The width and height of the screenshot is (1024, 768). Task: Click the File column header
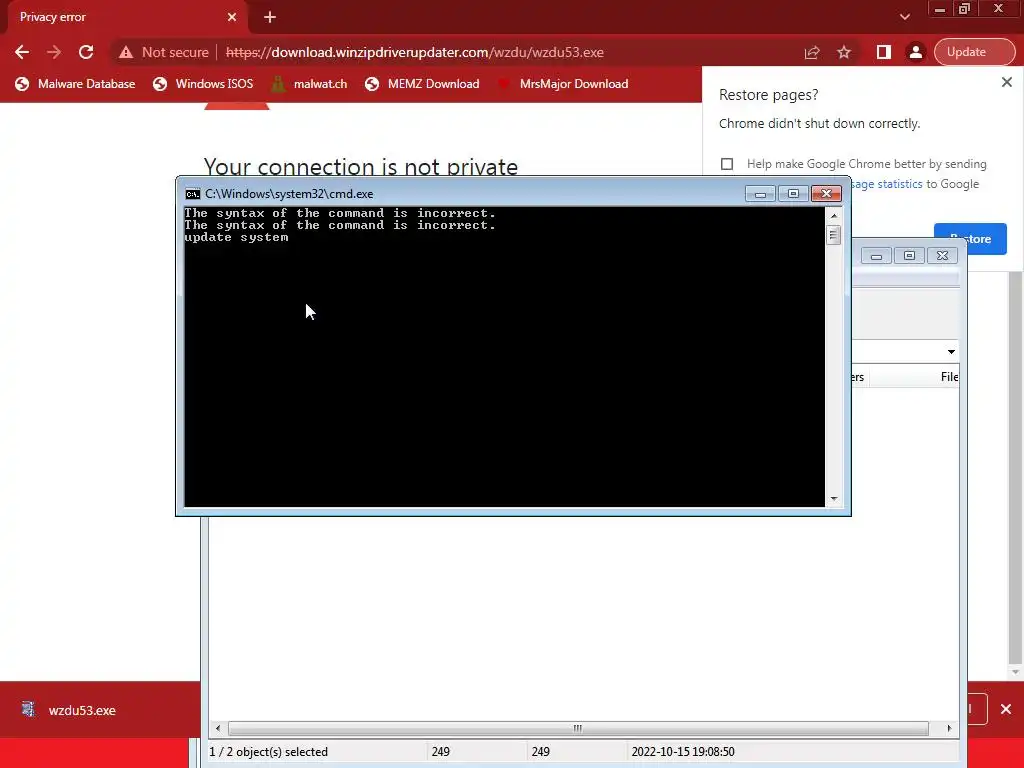(x=949, y=377)
